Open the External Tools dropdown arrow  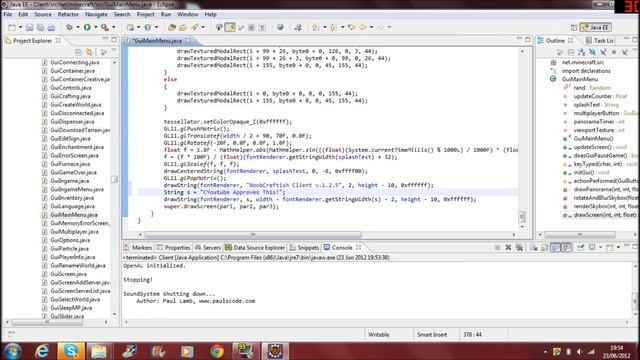(113, 27)
